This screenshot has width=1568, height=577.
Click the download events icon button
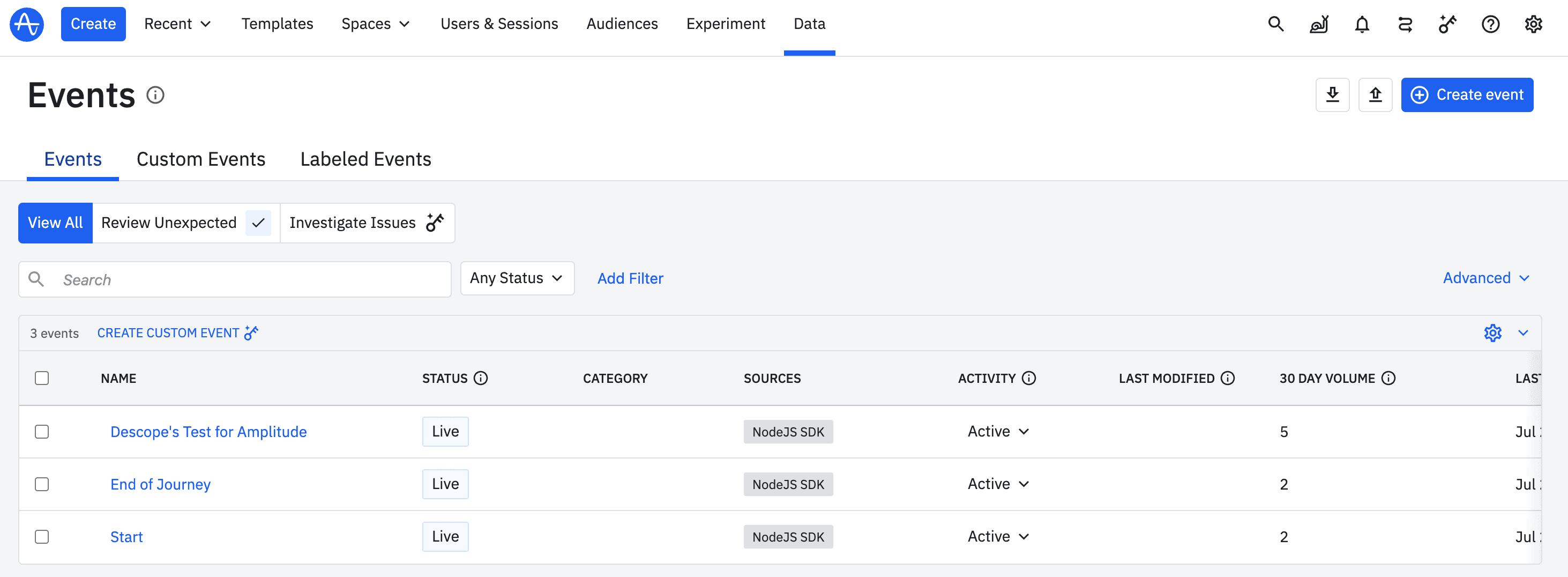pyautogui.click(x=1332, y=95)
